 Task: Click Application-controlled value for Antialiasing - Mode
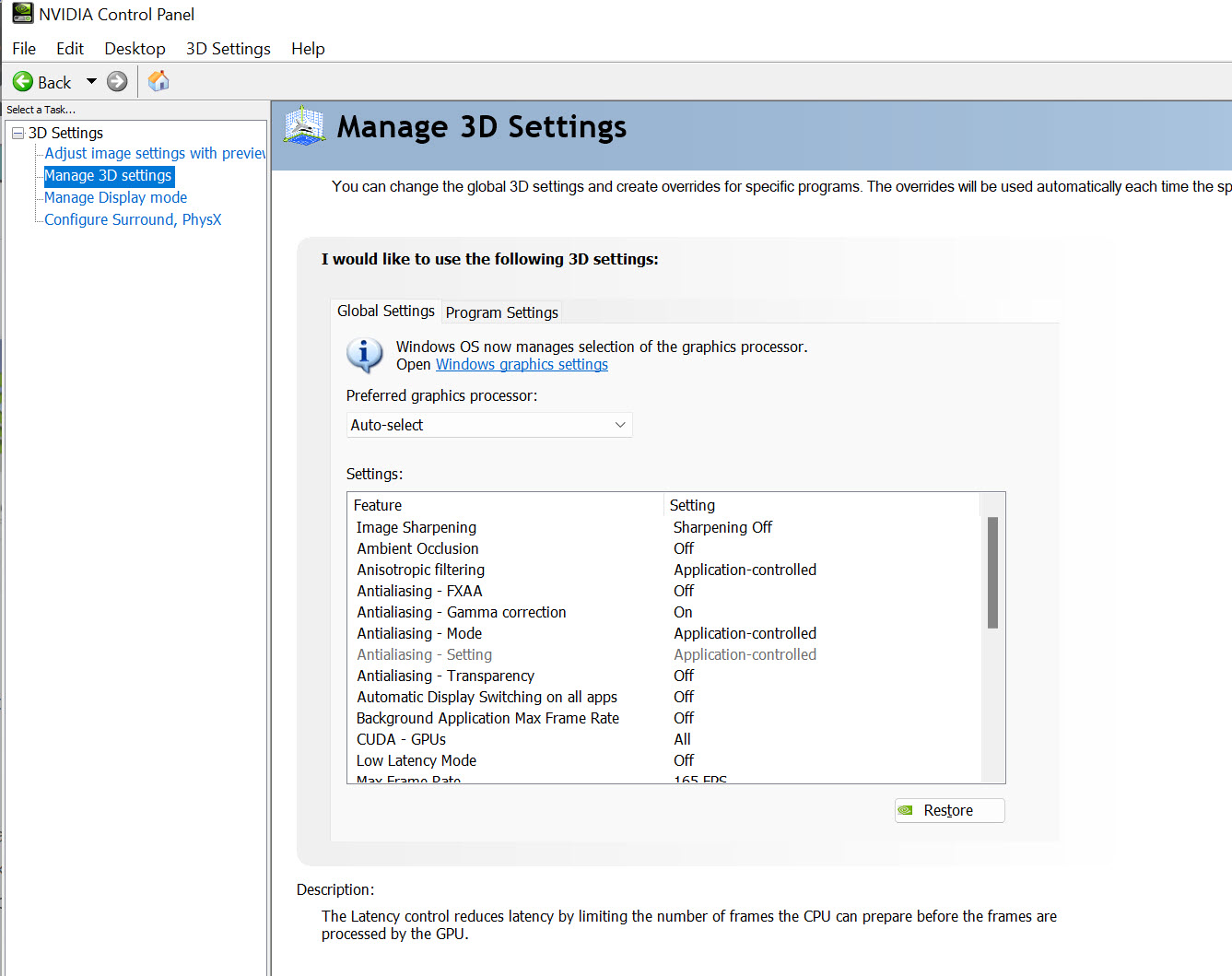[x=745, y=633]
